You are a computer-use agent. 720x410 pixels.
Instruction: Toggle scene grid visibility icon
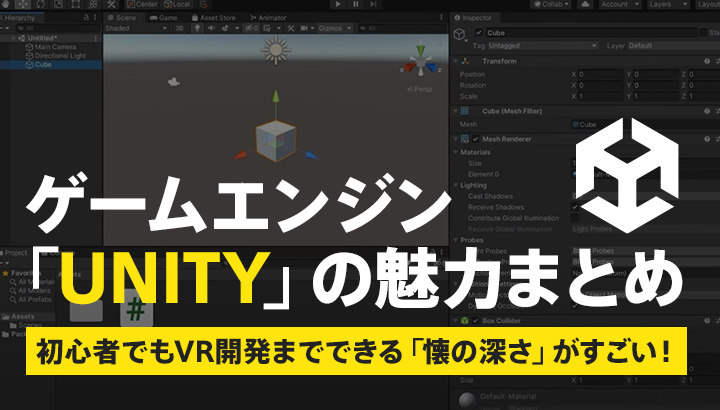(266, 28)
